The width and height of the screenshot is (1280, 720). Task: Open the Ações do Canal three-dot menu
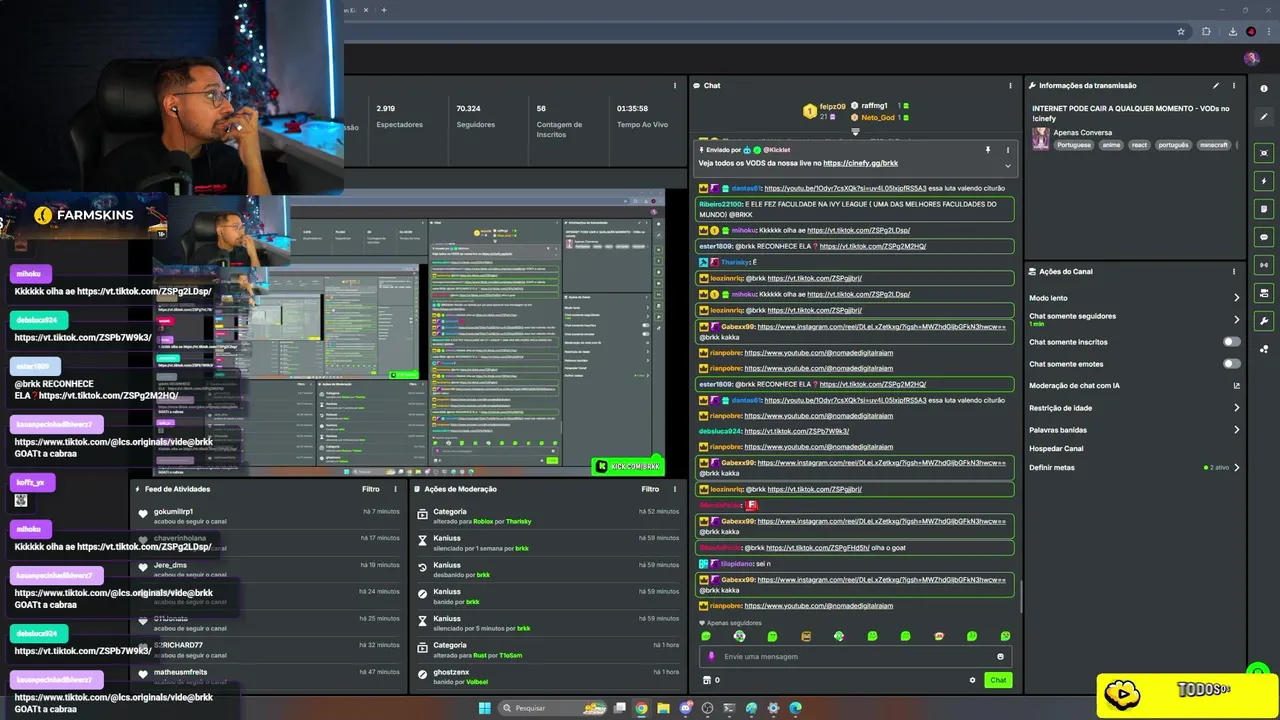pos(1233,271)
